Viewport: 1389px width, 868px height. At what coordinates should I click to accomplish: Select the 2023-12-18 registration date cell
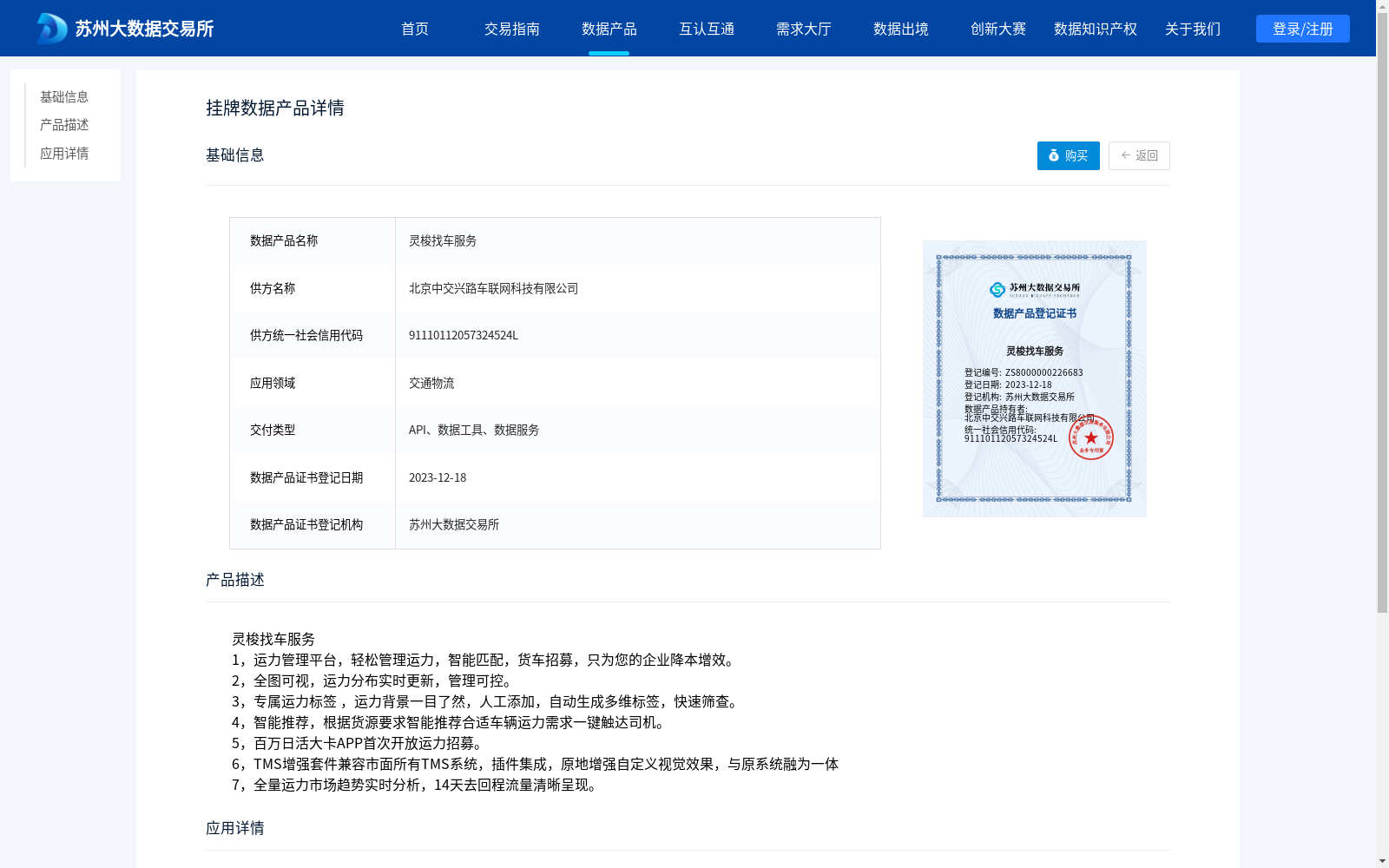click(x=638, y=477)
